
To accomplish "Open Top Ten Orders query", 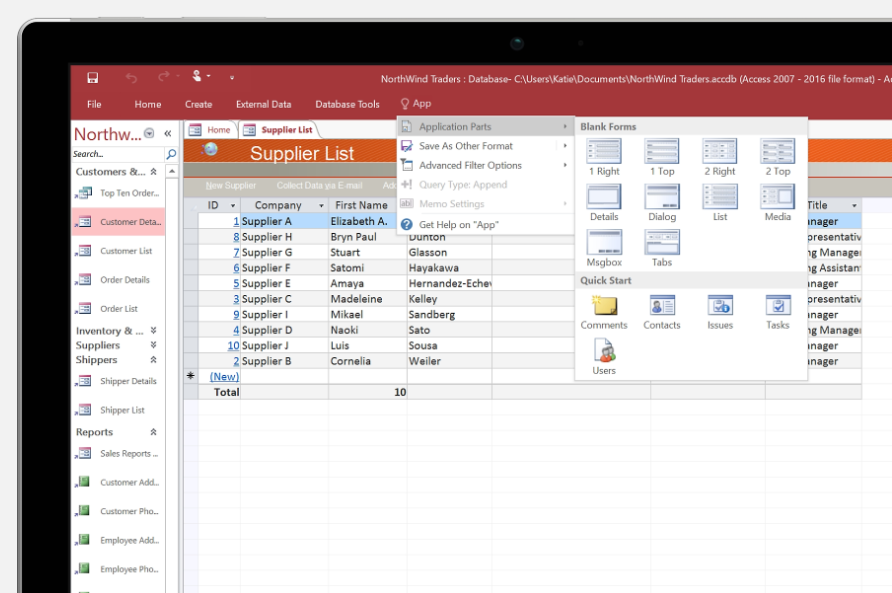I will click(118, 193).
